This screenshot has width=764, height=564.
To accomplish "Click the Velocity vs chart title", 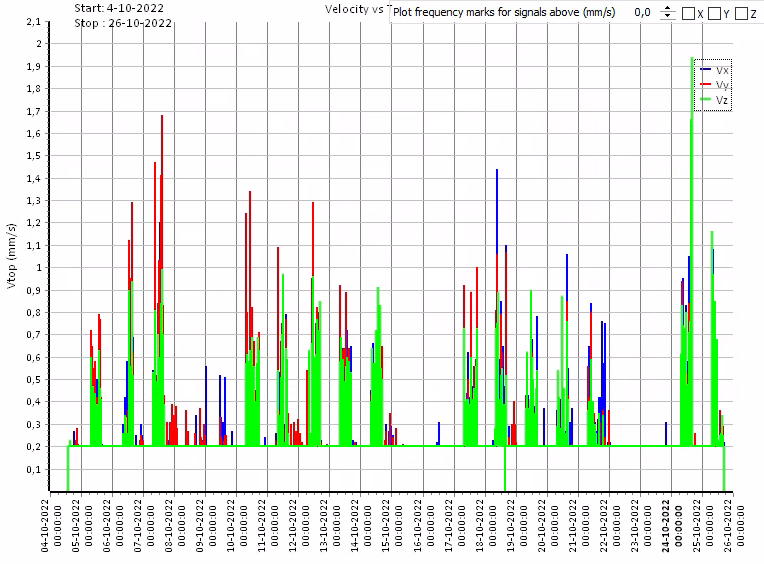I will point(354,8).
